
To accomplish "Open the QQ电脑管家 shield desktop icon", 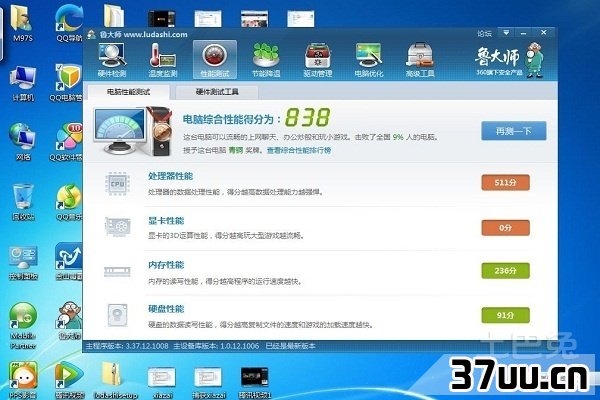I will tap(67, 83).
